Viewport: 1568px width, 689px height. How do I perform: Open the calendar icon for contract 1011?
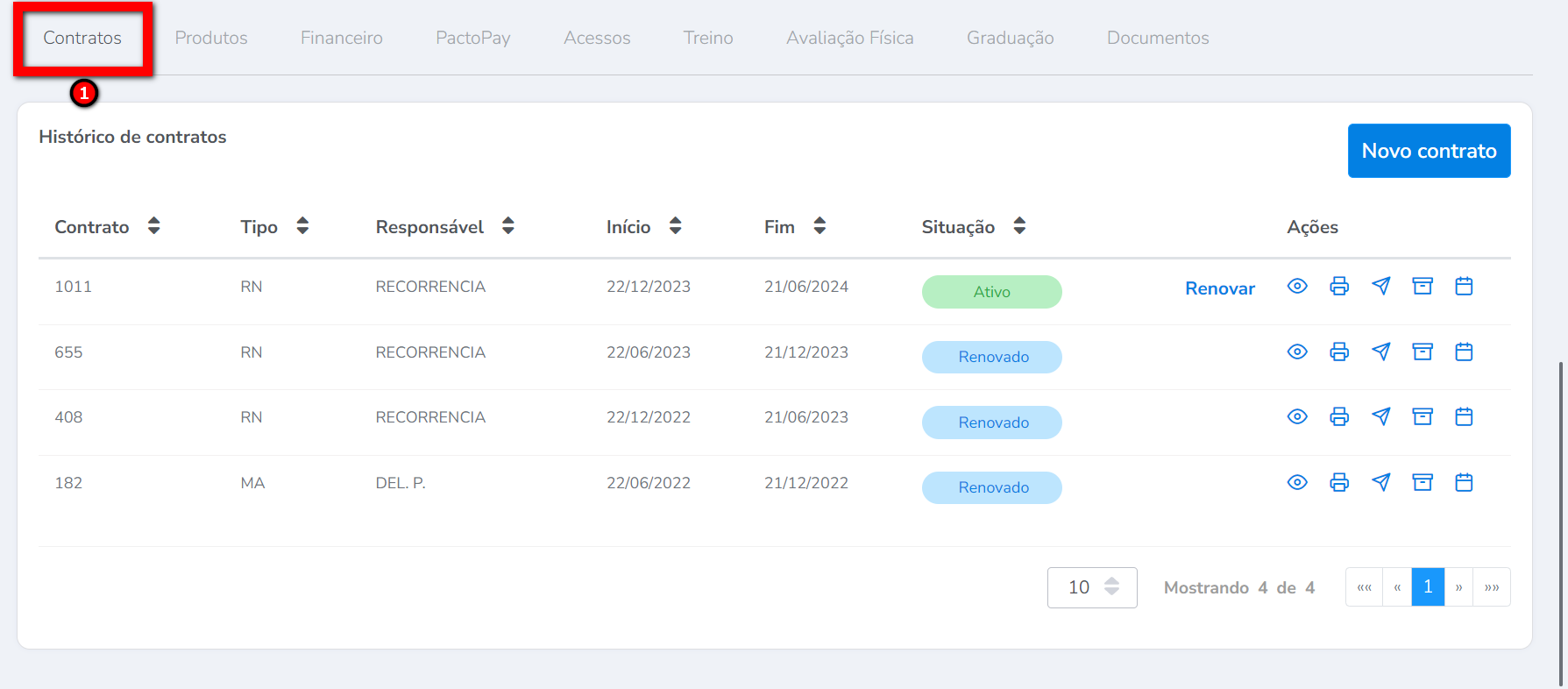(1464, 286)
